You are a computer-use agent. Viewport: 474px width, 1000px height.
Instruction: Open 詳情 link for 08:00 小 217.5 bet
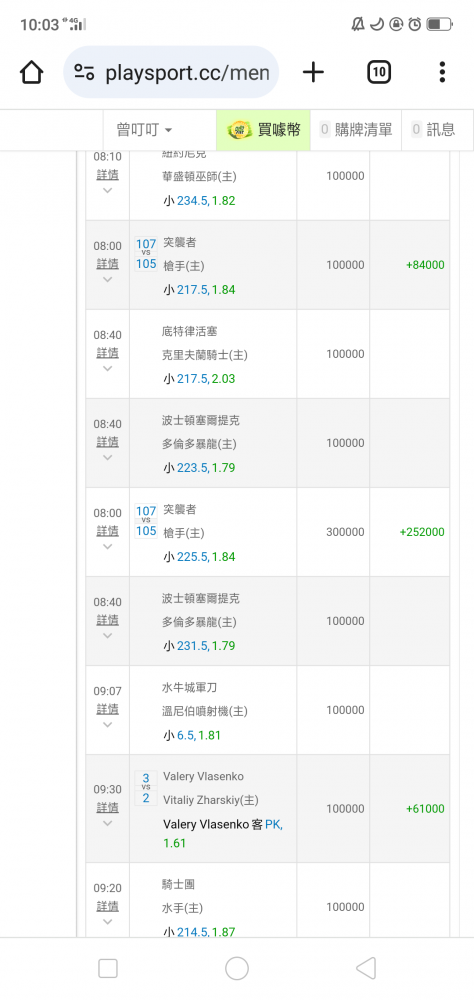click(x=107, y=263)
